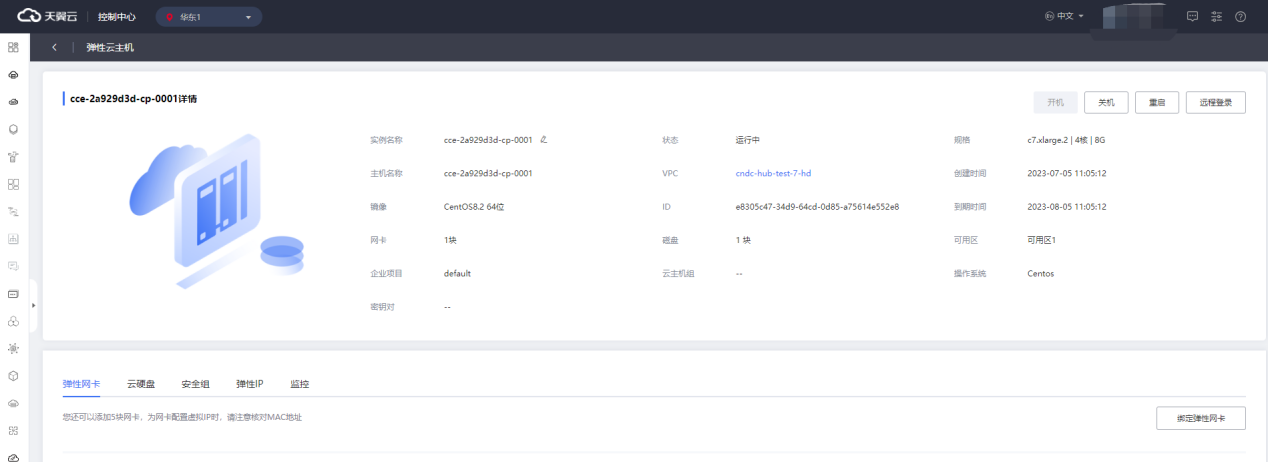The width and height of the screenshot is (1268, 462).
Task: Open the 华东1 region dropdown
Action: 208,17
